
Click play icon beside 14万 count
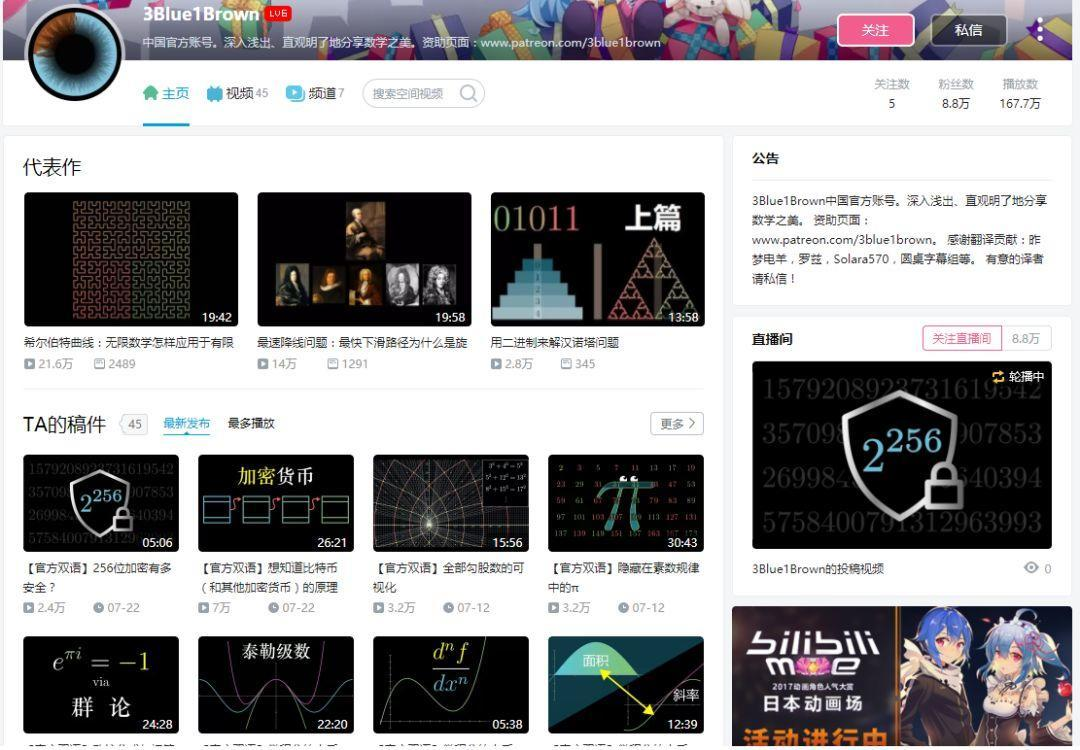coord(262,364)
